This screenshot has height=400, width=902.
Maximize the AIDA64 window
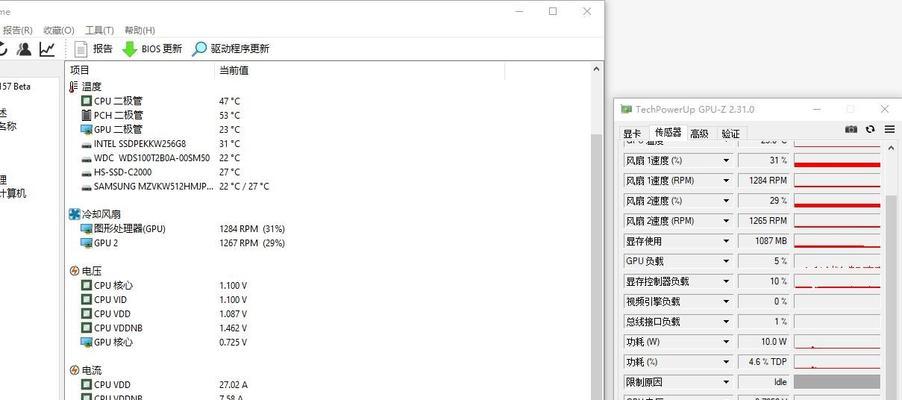click(x=553, y=12)
